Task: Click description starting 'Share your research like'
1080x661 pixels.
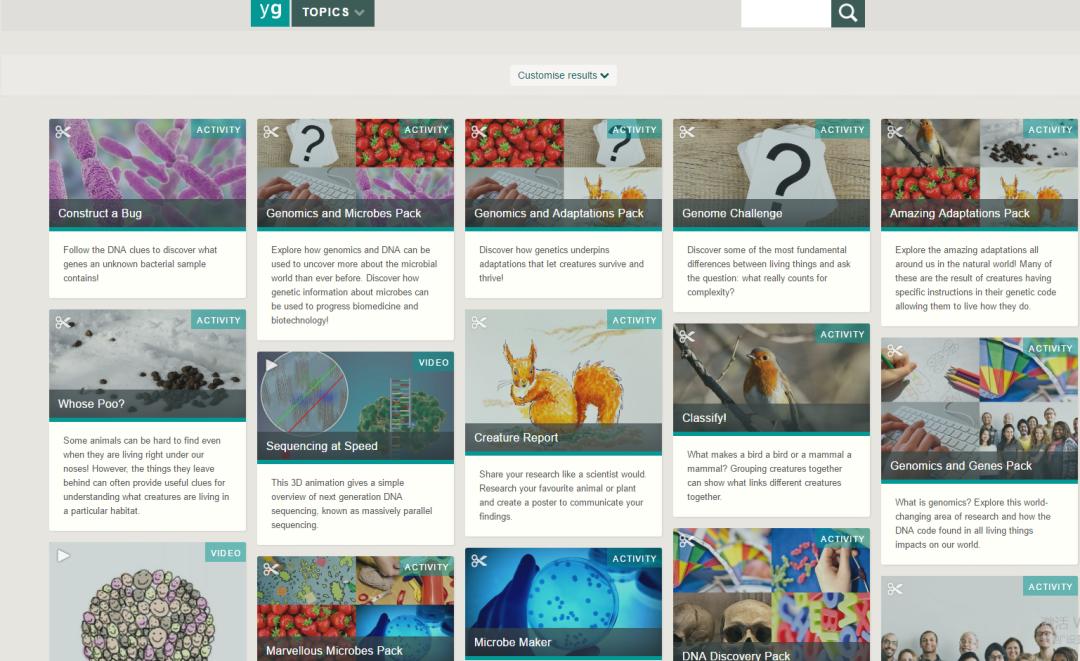Action: click(x=563, y=495)
